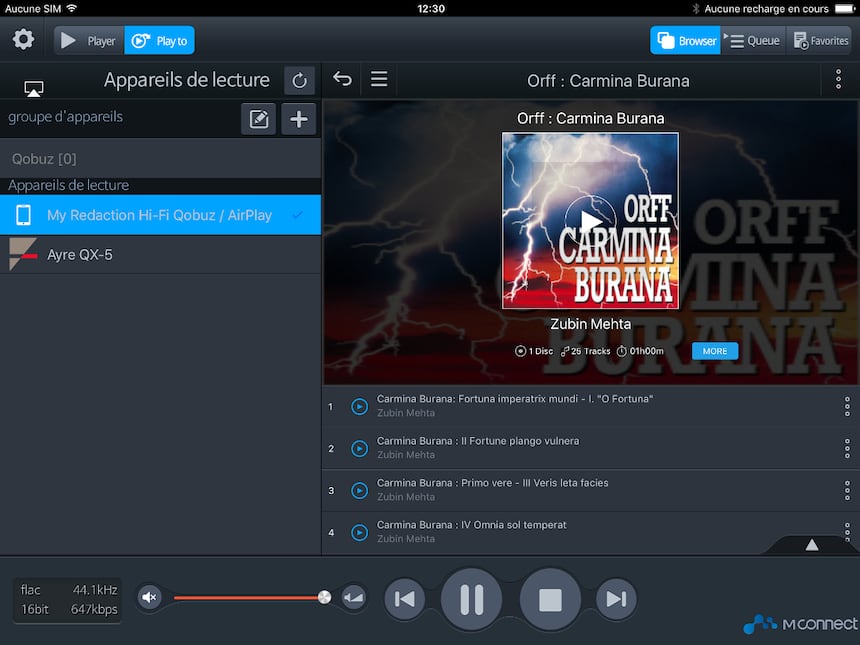Tap the Bluetooth status icon
860x645 pixels.
tap(695, 8)
